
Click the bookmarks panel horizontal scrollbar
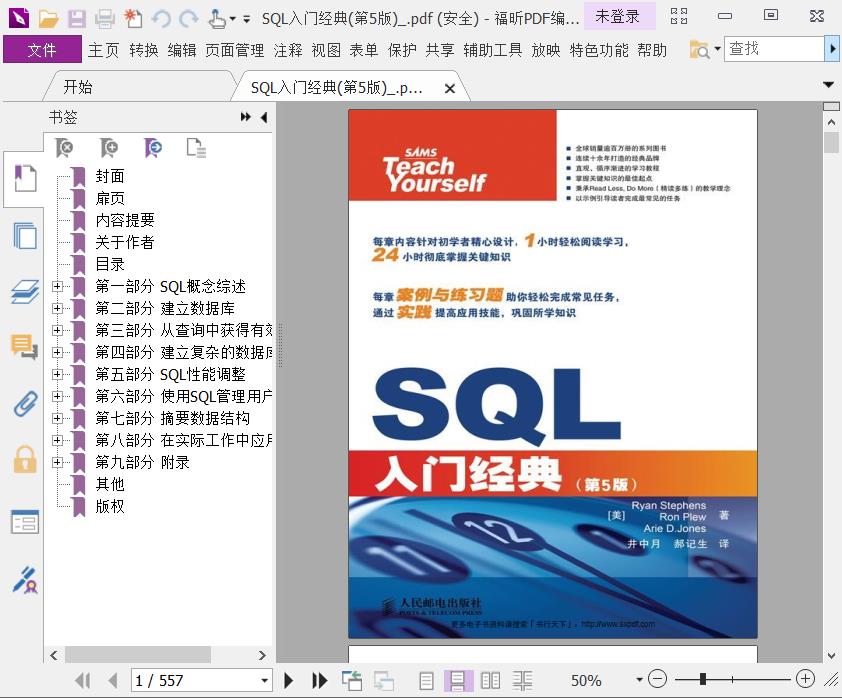click(x=138, y=655)
